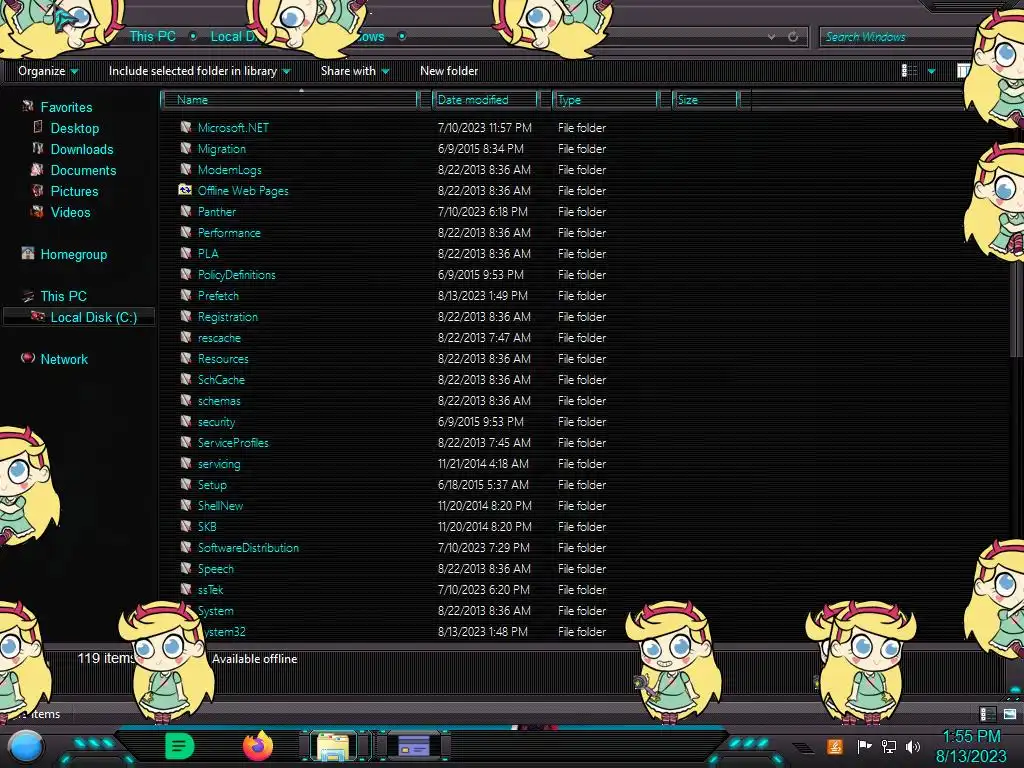This screenshot has height=768, width=1024.
Task: Select the PolicyDefinitions folder
Action: coord(236,275)
